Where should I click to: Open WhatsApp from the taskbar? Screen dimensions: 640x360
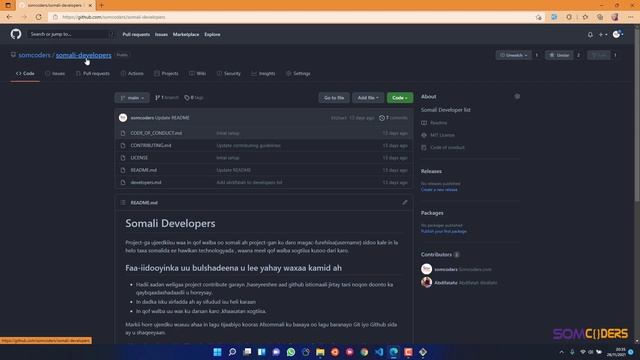pyautogui.click(x=291, y=352)
